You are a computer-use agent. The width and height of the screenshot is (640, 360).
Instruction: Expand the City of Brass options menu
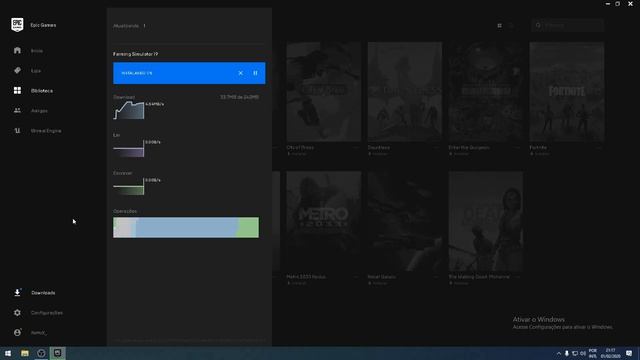356,148
